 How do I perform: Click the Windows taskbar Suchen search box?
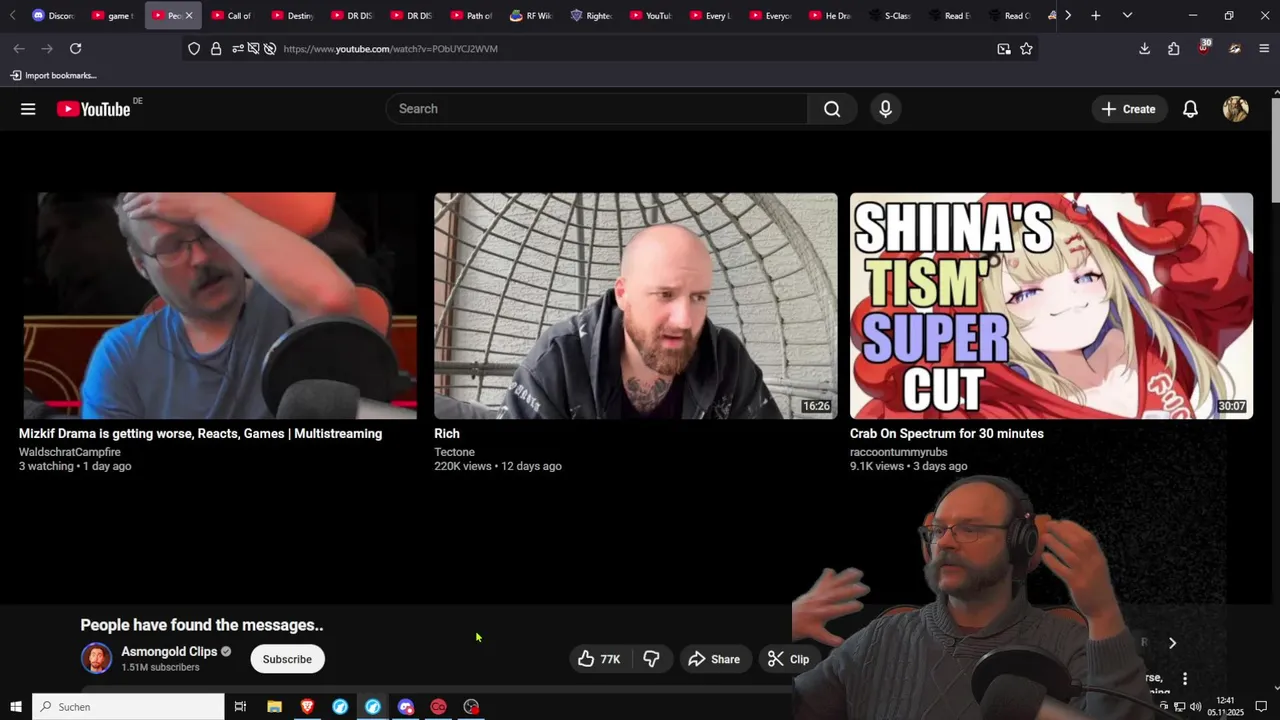click(128, 707)
